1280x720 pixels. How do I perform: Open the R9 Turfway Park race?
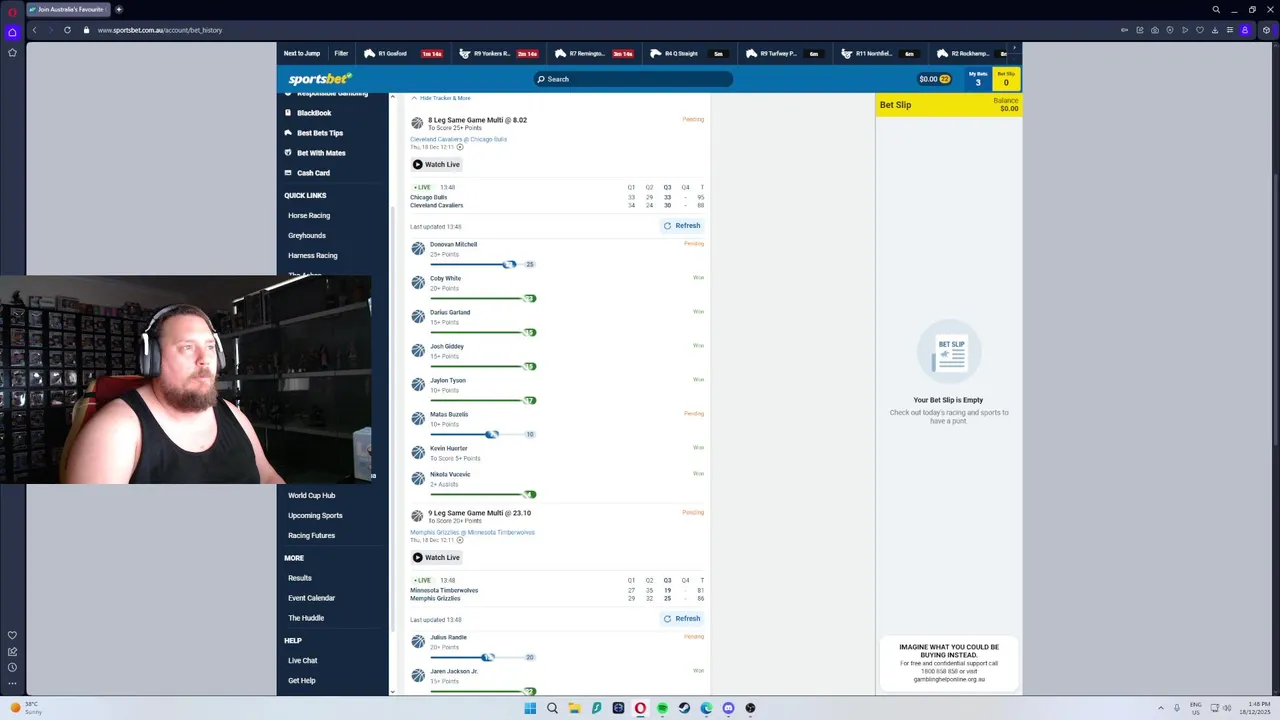tap(785, 54)
